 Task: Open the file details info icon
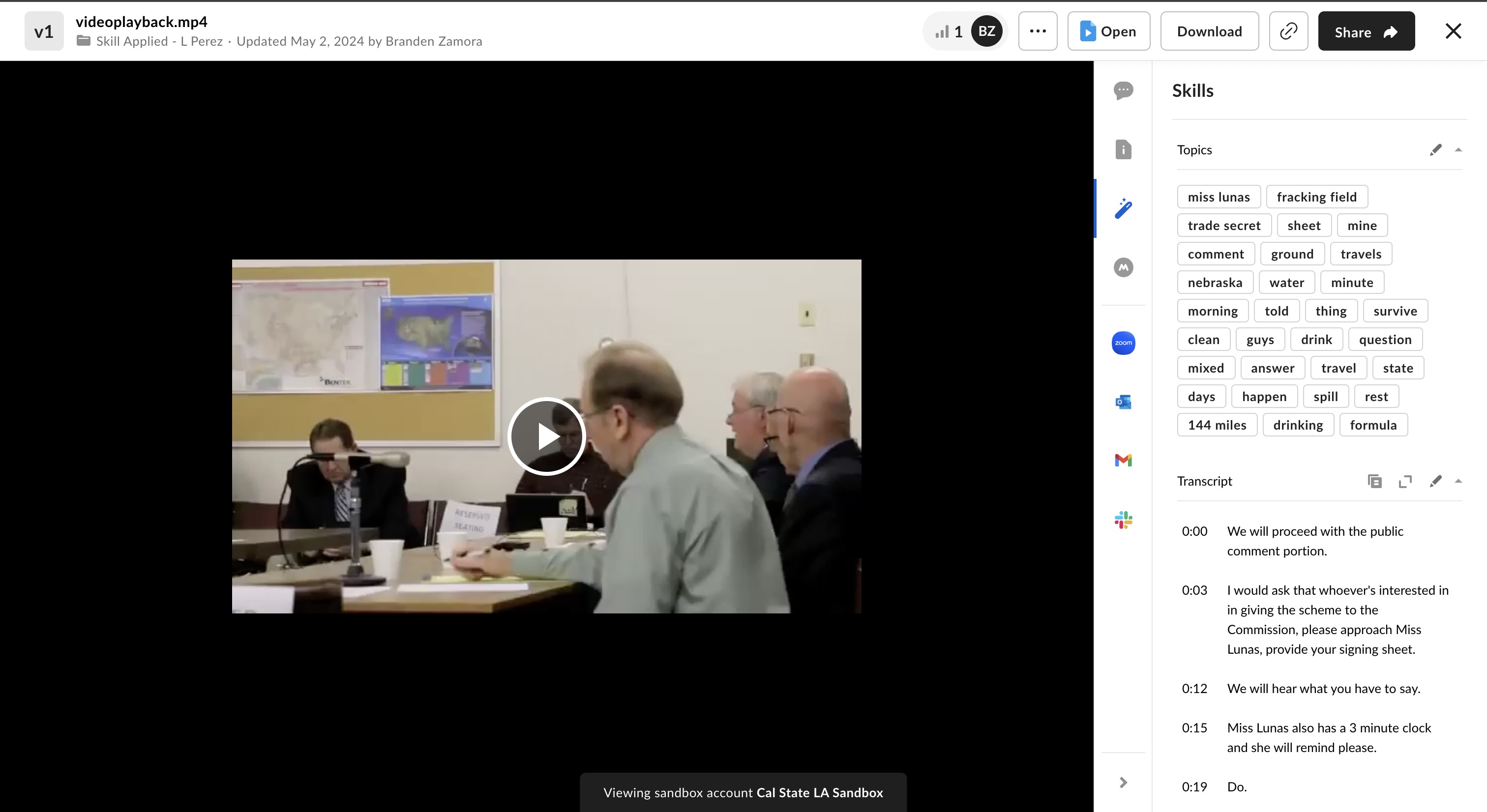1123,149
